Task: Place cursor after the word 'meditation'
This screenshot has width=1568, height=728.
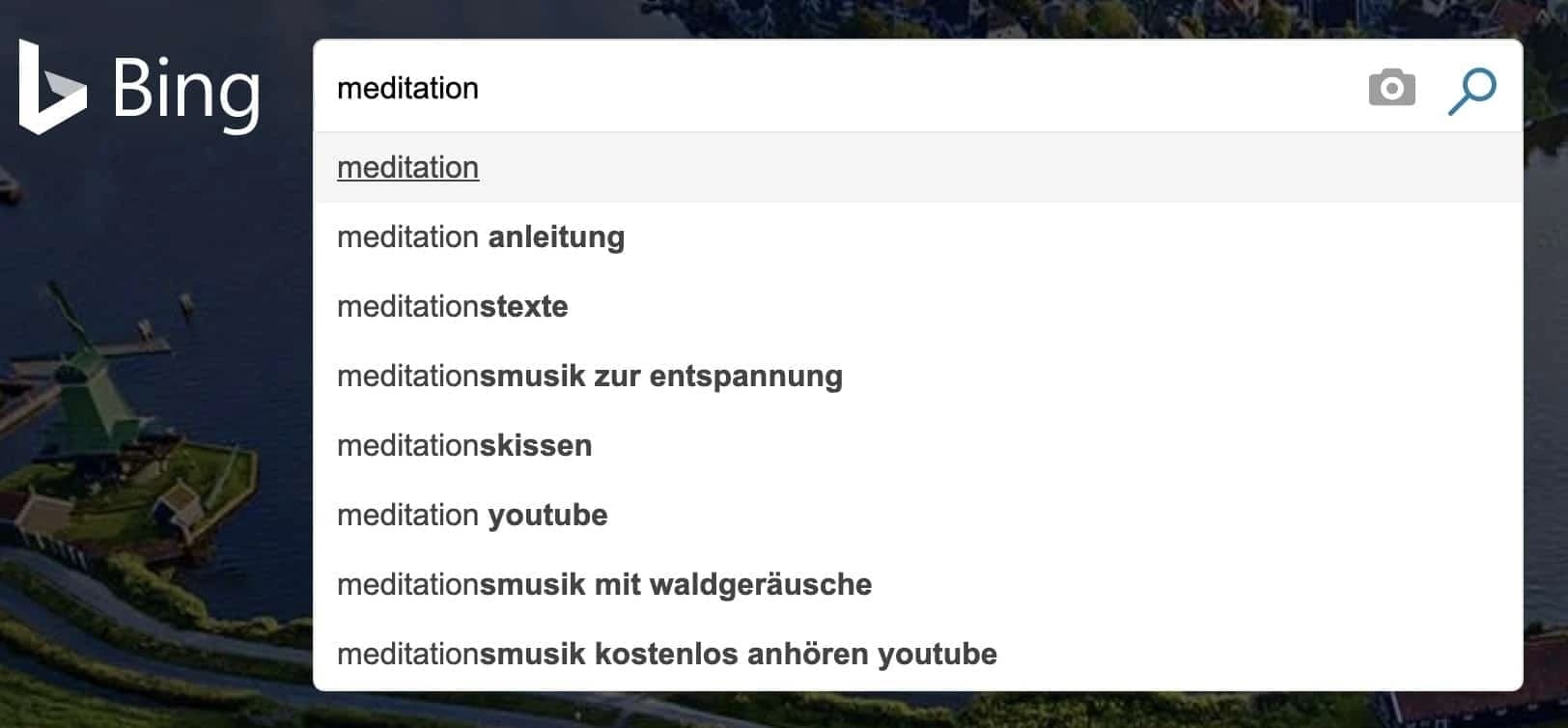Action: tap(483, 88)
